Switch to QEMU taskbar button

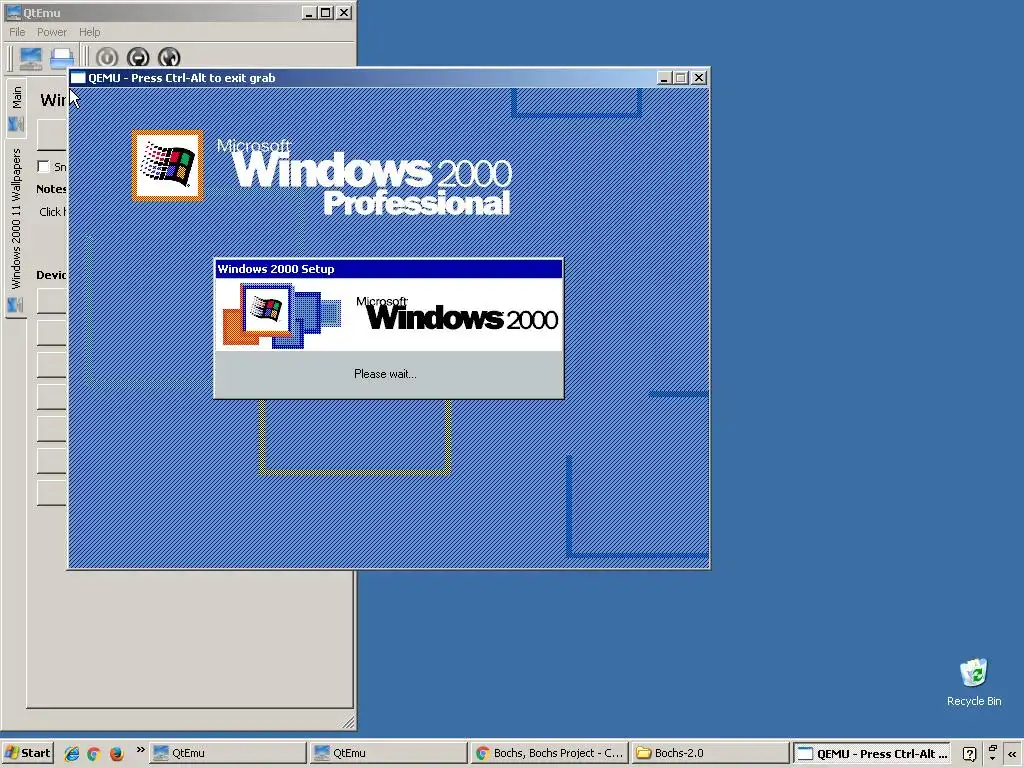point(871,753)
